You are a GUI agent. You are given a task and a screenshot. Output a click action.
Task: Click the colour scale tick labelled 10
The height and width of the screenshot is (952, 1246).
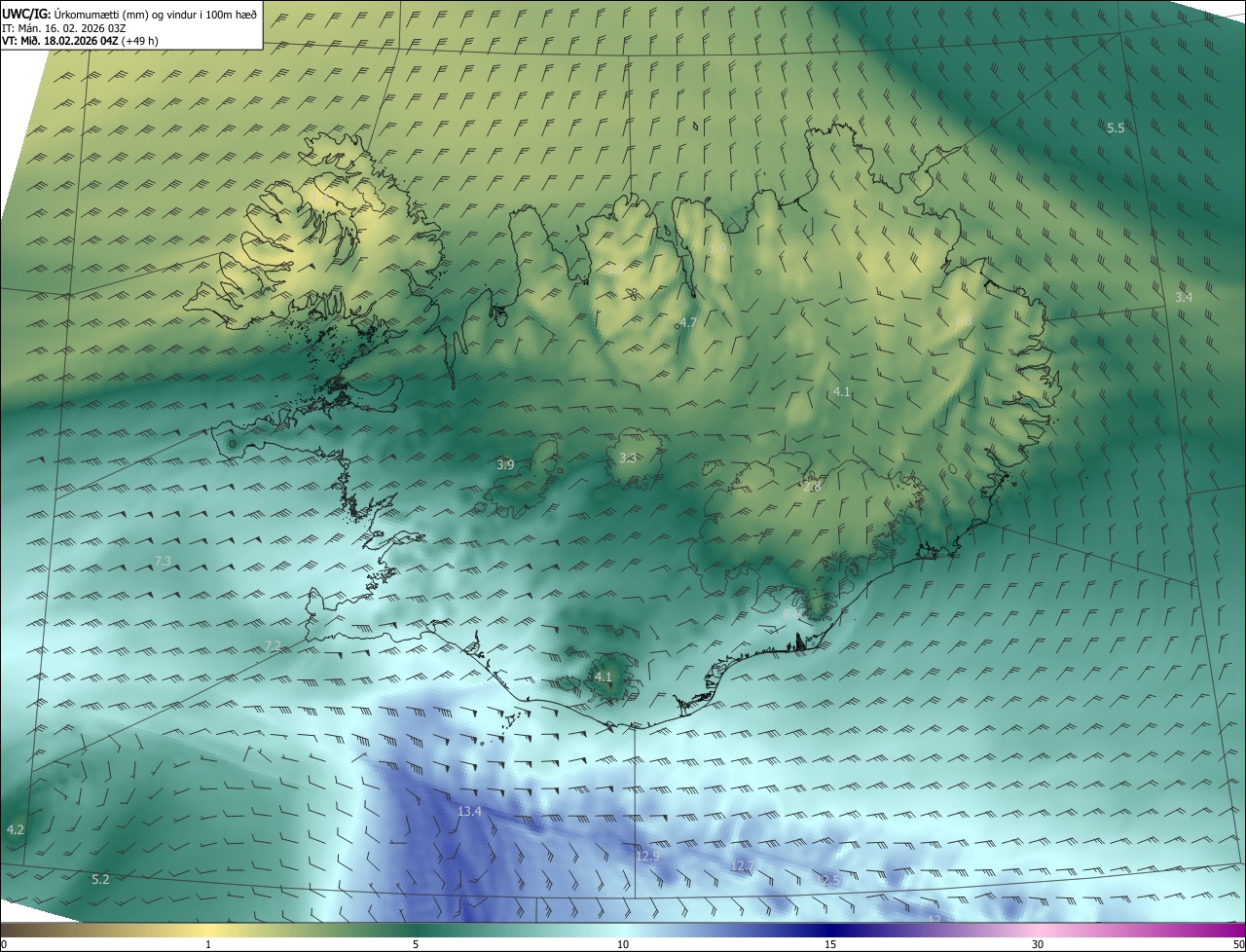click(623, 944)
